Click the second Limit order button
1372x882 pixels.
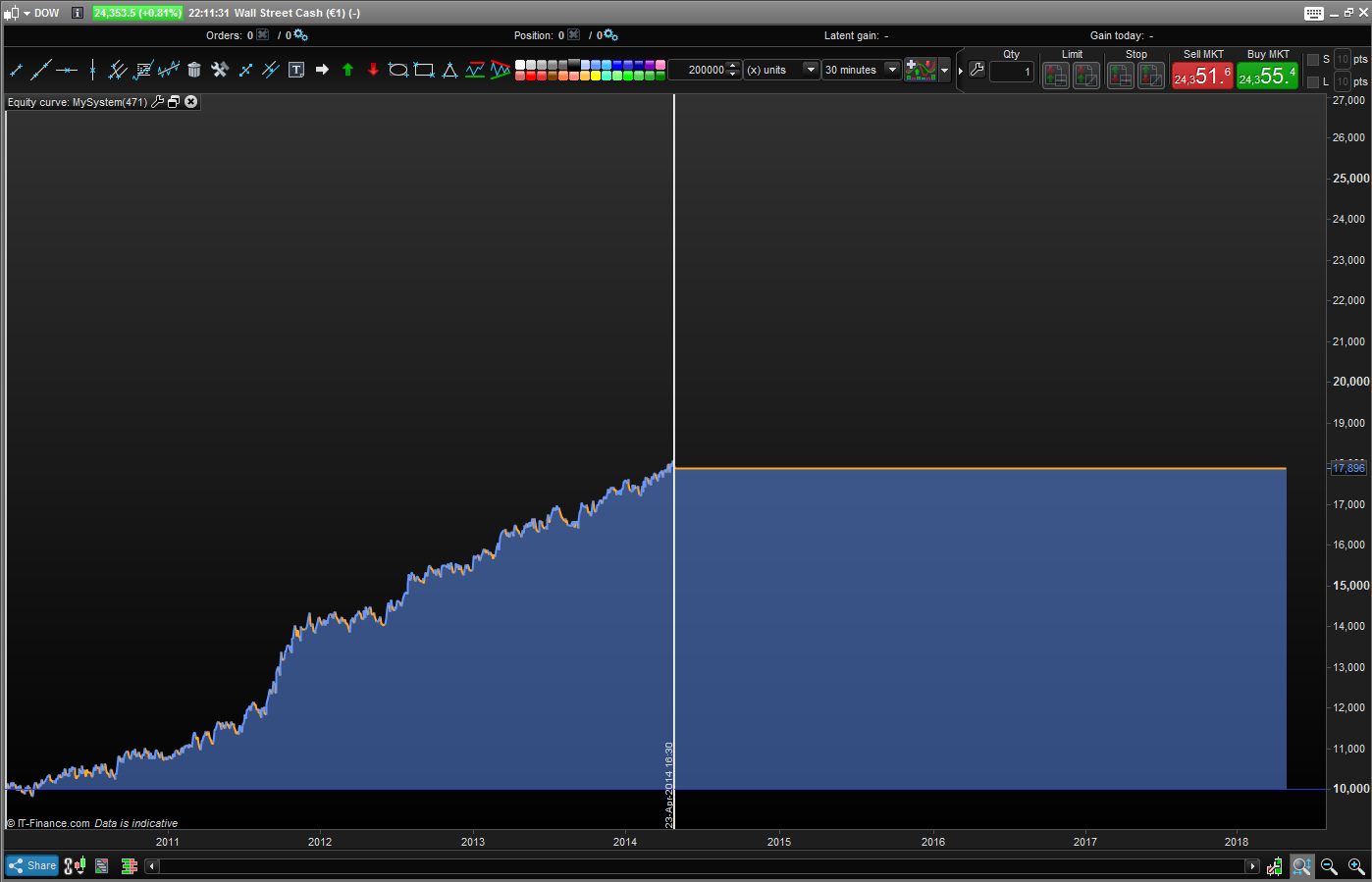pos(1086,76)
